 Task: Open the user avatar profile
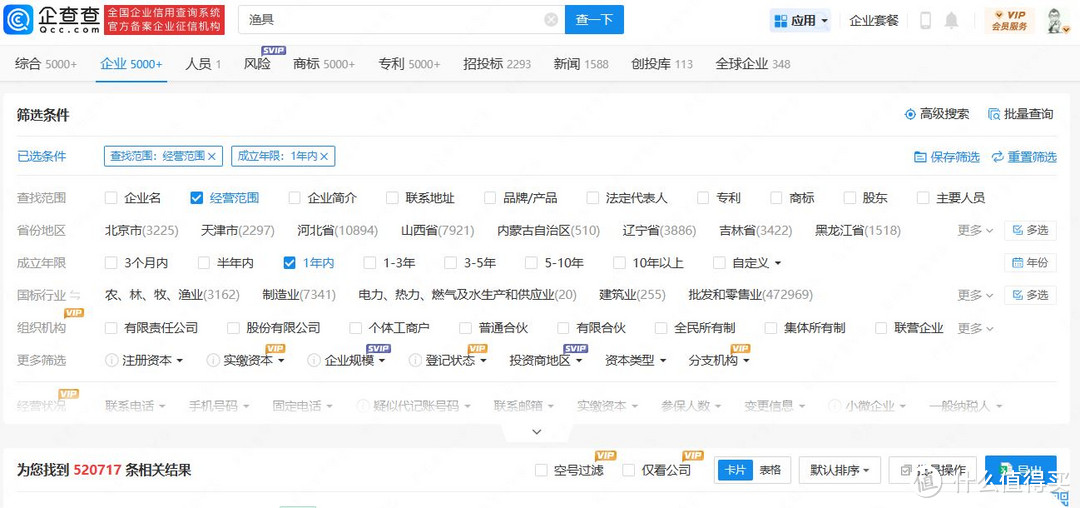point(1055,21)
